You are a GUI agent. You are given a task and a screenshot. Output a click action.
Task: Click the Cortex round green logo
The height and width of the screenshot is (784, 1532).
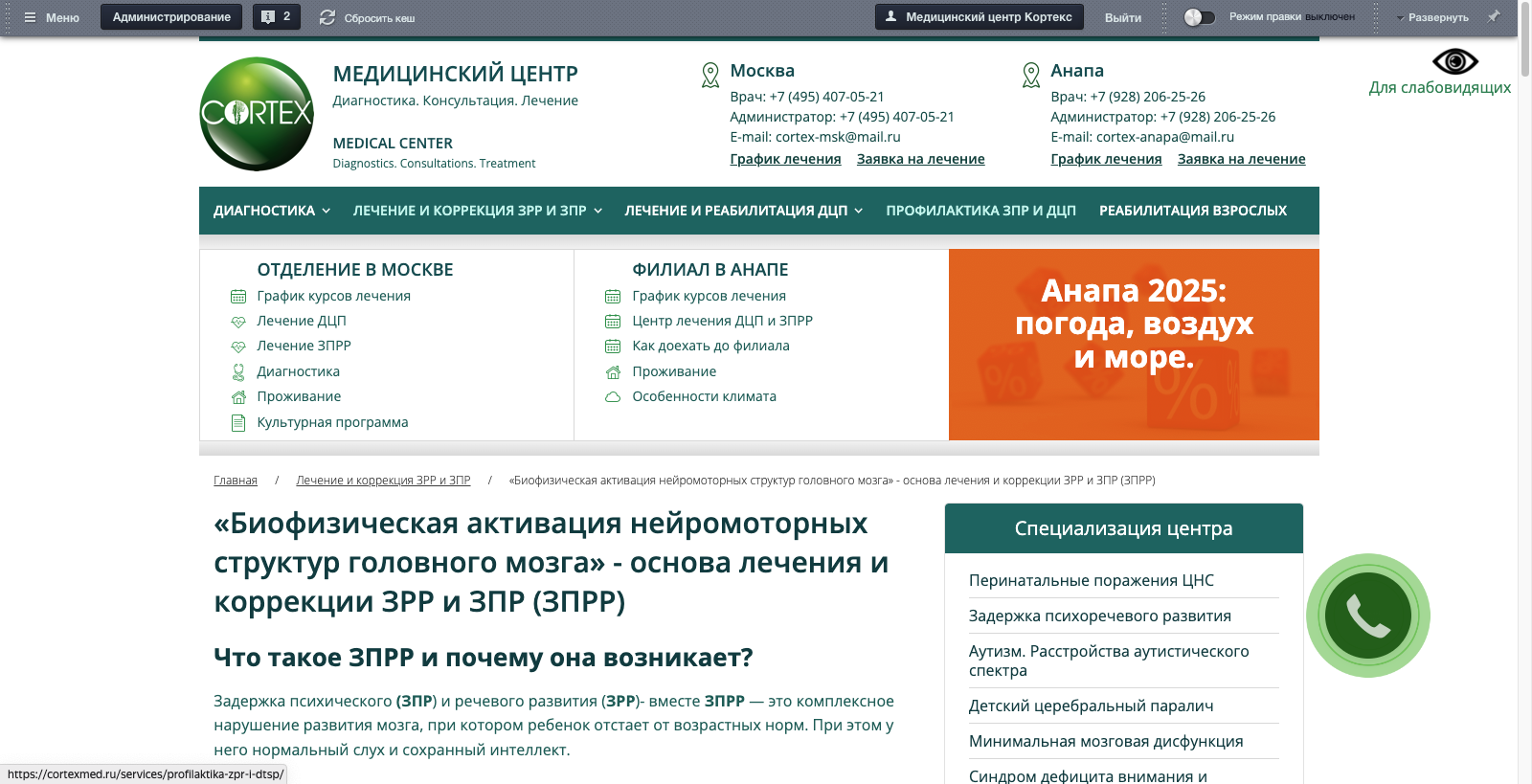pyautogui.click(x=257, y=114)
